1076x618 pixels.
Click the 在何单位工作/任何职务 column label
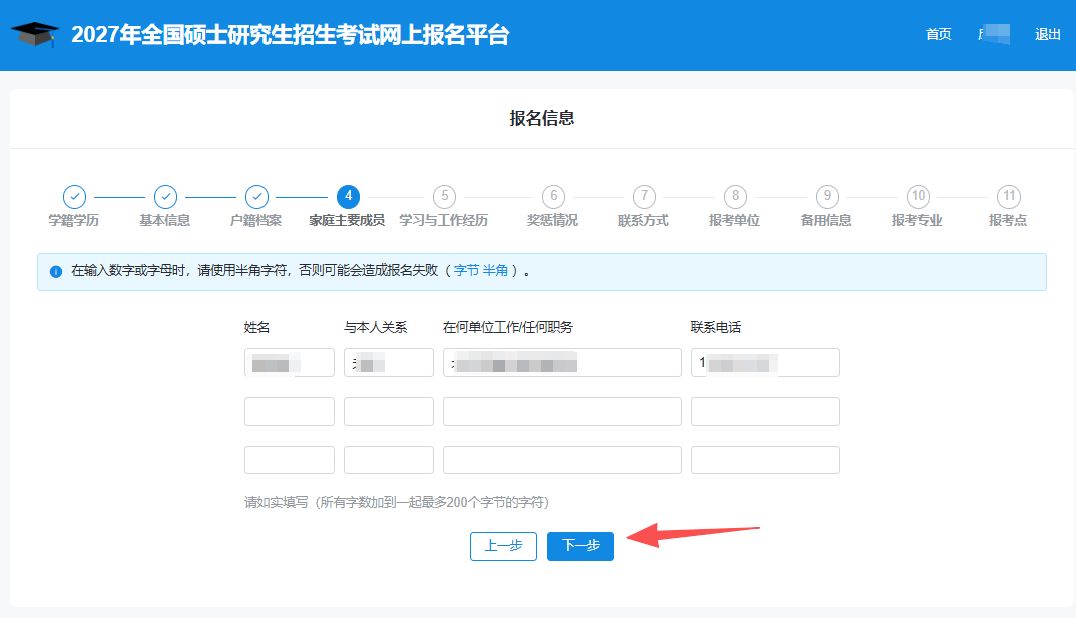click(508, 327)
